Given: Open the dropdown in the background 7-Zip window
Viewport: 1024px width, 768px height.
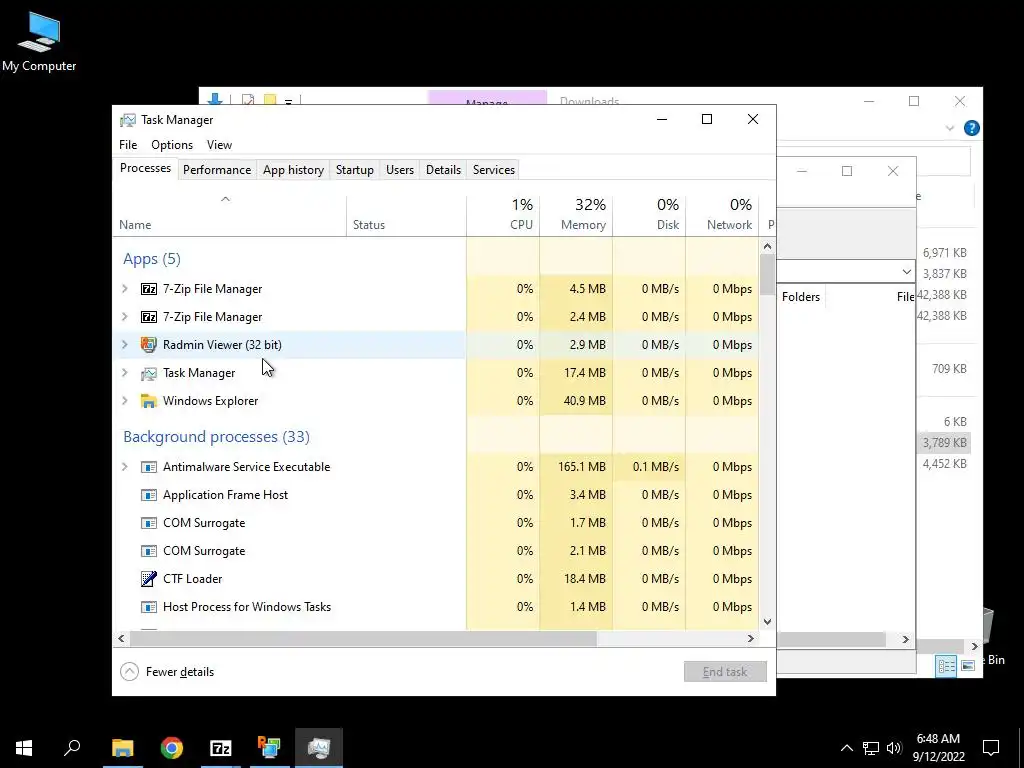Looking at the screenshot, I should click(x=906, y=272).
